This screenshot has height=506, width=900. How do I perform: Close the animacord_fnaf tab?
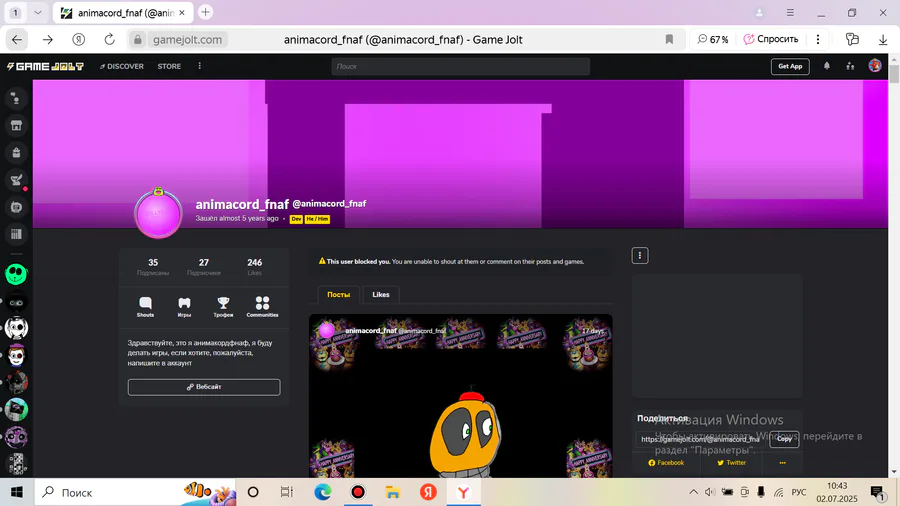point(182,13)
